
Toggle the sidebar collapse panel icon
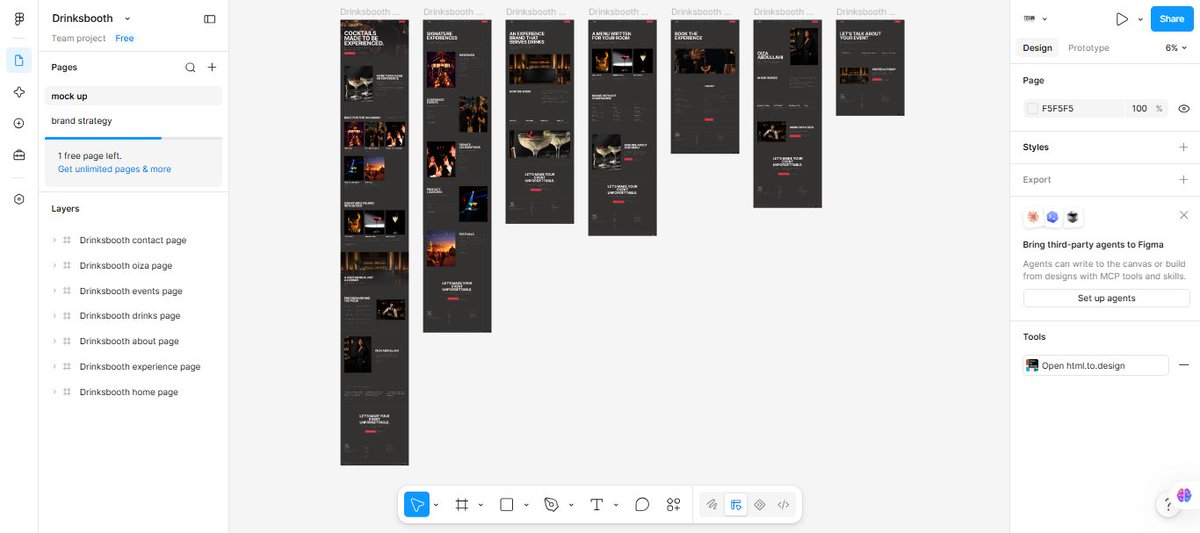(x=209, y=19)
